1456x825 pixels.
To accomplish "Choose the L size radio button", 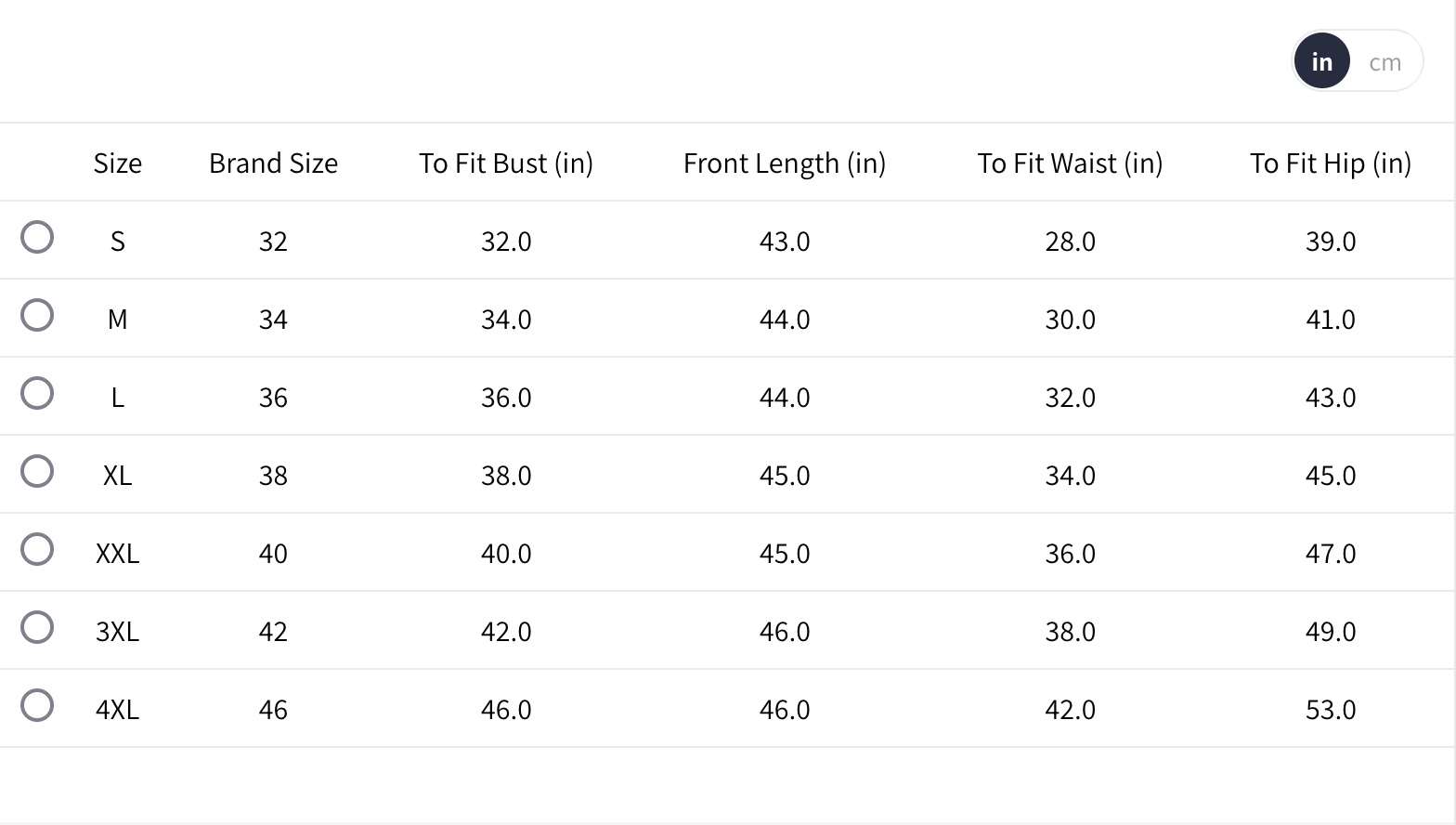I will click(x=37, y=394).
